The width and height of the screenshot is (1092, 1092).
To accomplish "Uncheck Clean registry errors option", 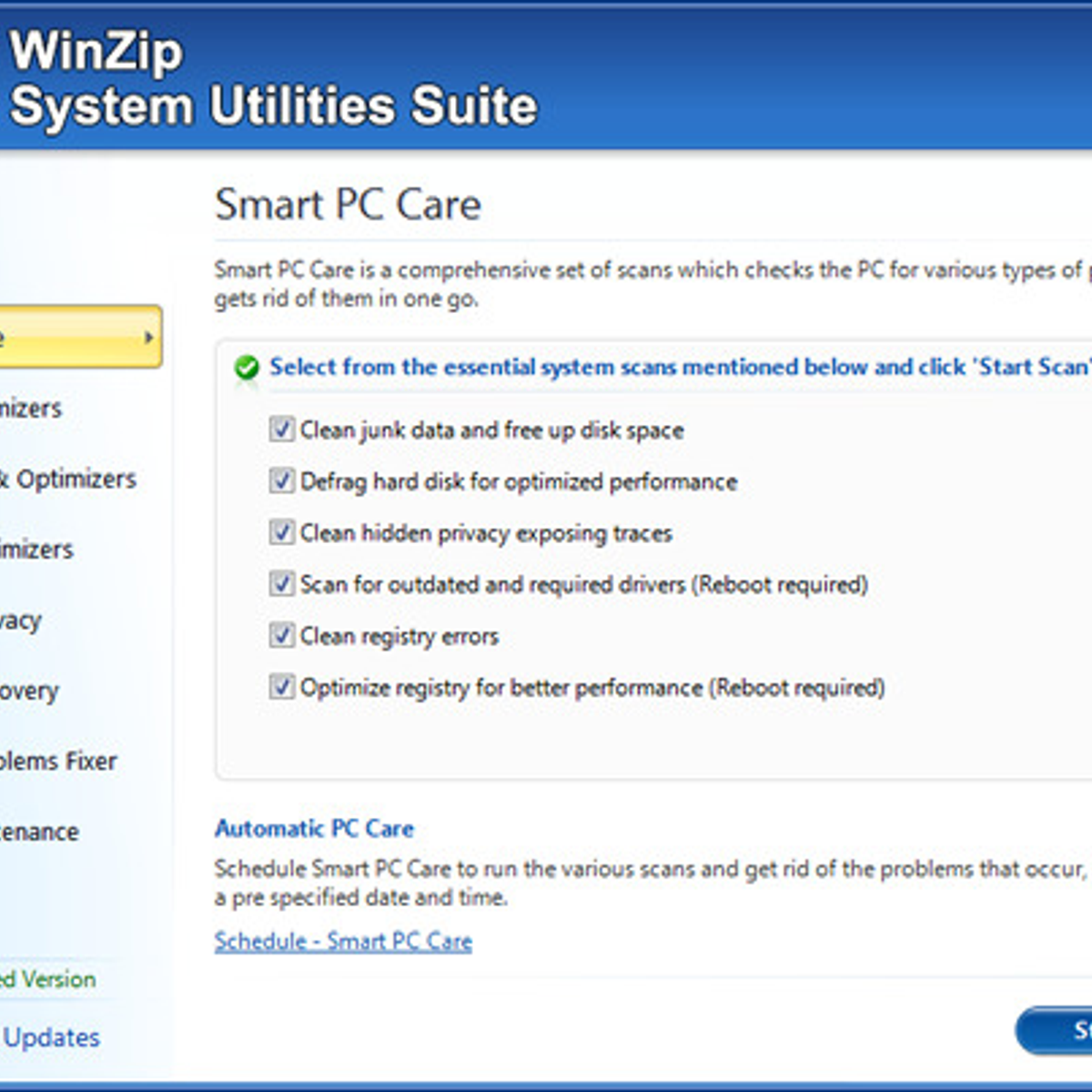I will tap(282, 634).
